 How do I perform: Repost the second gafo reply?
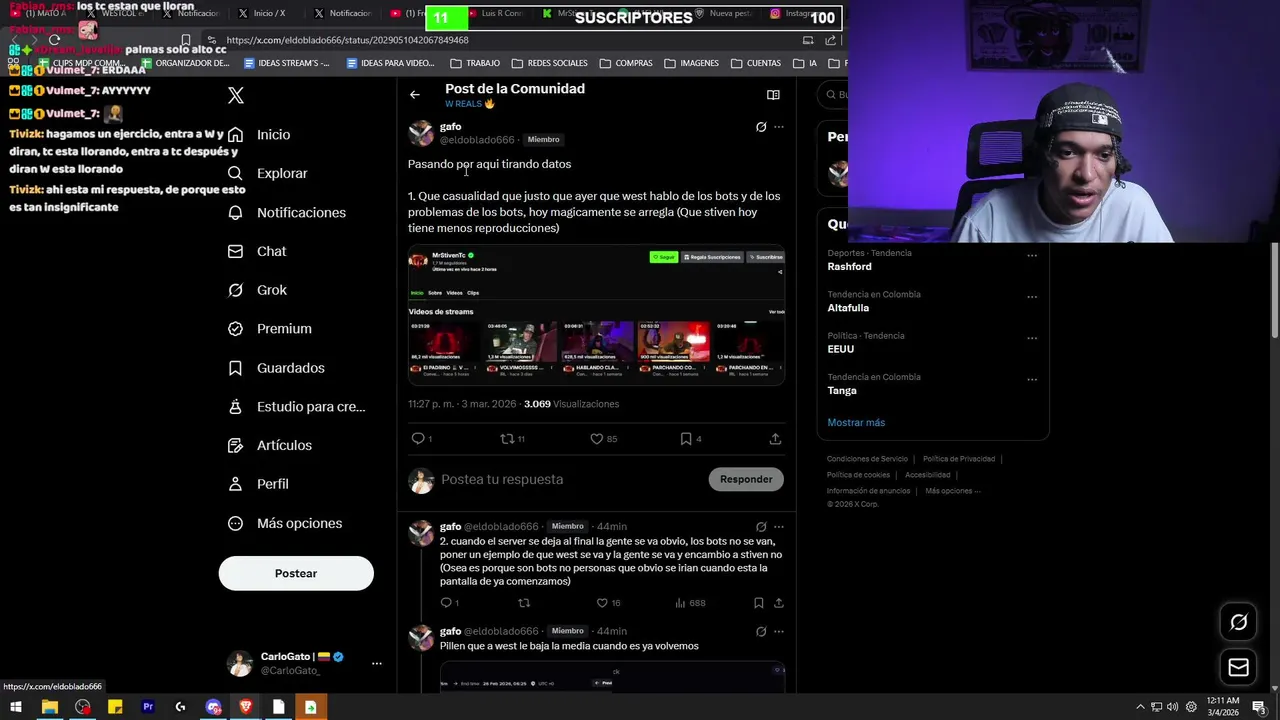tap(524, 603)
